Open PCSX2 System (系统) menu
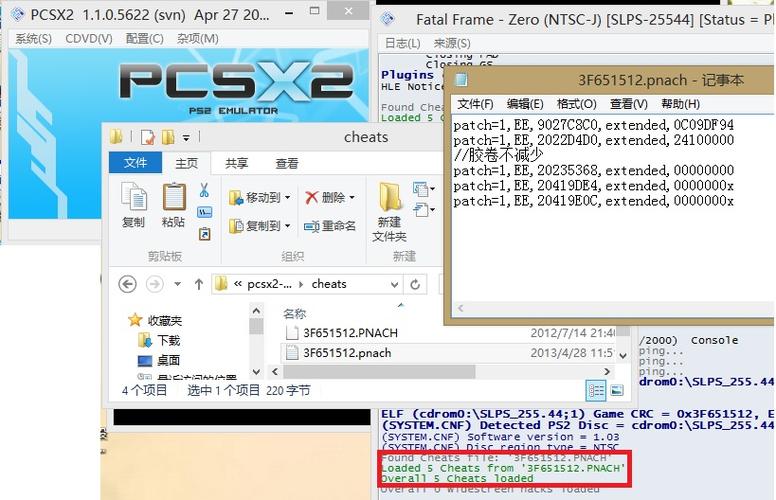This screenshot has width=776, height=500. click(x=33, y=38)
